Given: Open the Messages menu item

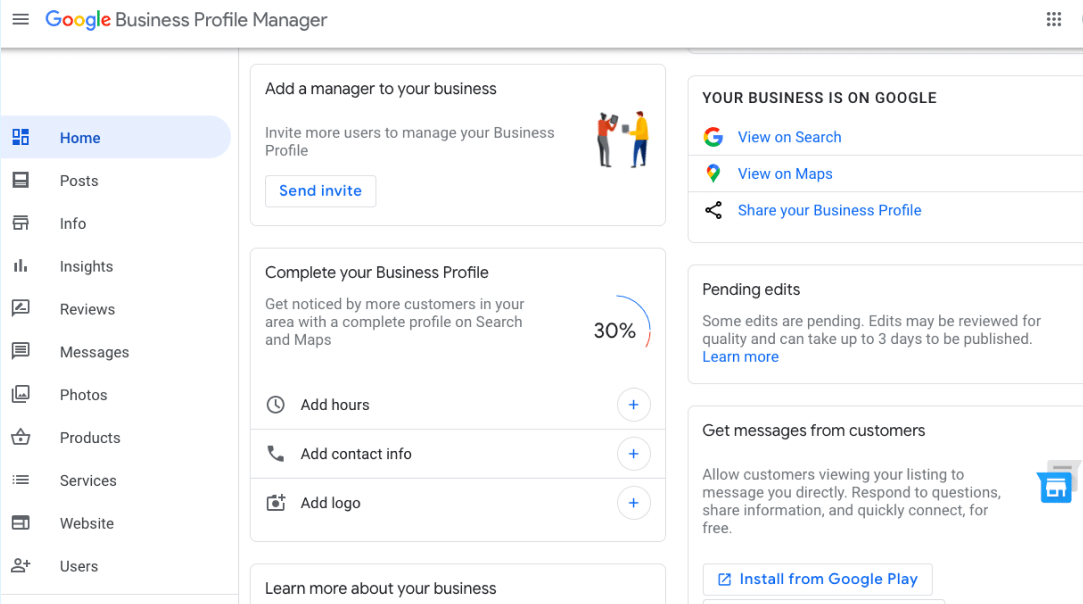Looking at the screenshot, I should pyautogui.click(x=94, y=352).
